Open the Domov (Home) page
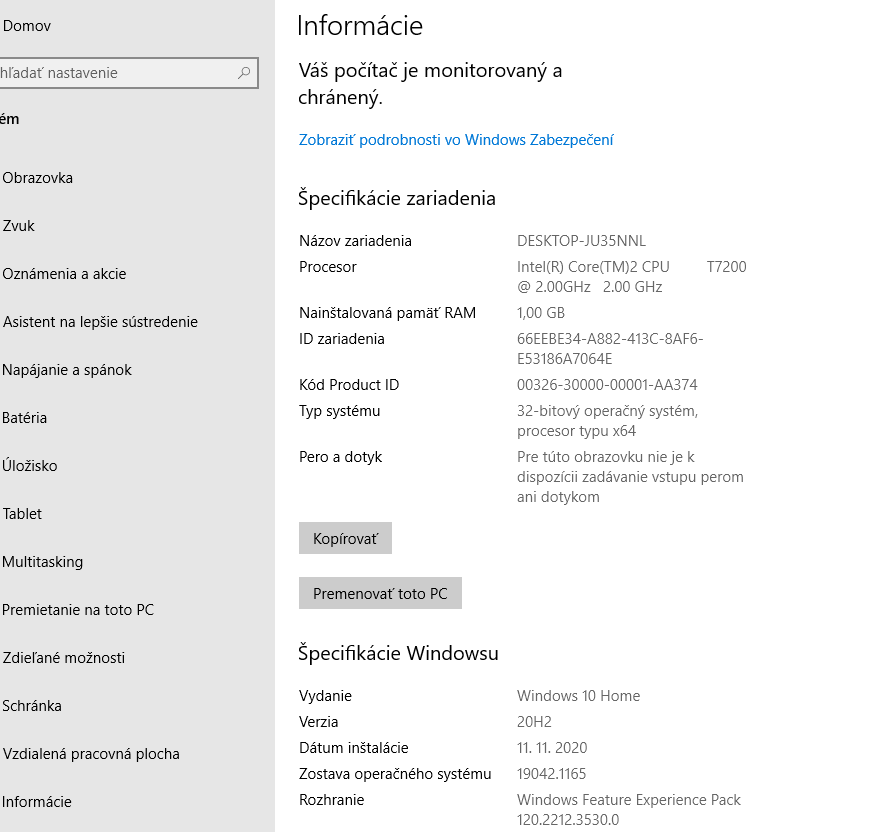 (26, 26)
